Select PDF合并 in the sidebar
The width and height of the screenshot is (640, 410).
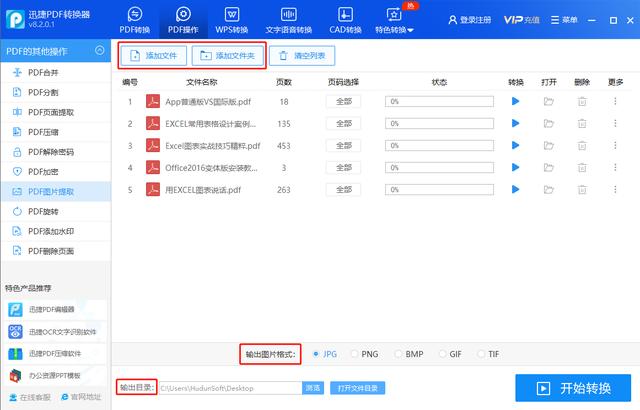(x=56, y=73)
